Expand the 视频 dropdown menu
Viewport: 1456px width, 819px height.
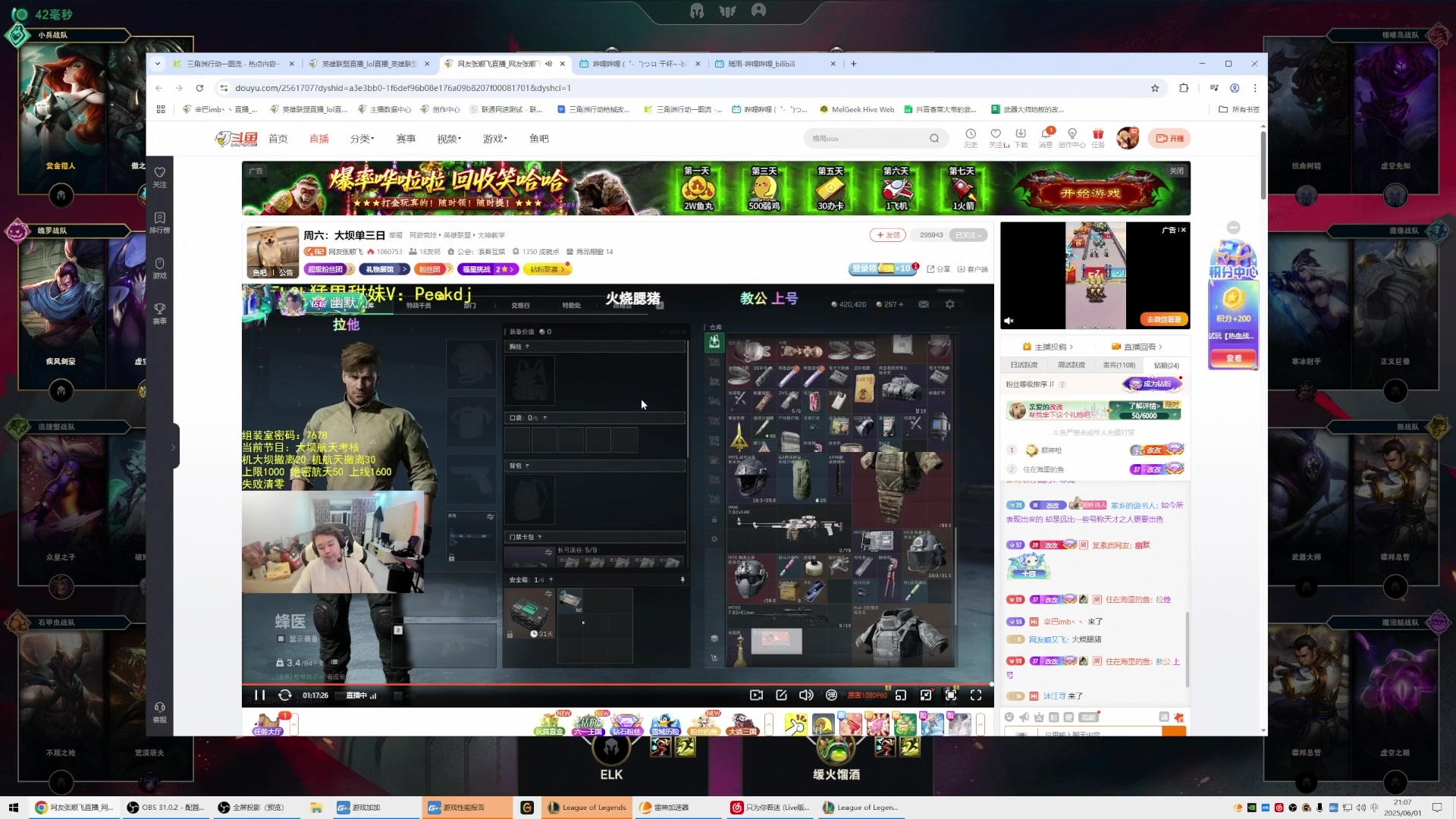tap(449, 139)
